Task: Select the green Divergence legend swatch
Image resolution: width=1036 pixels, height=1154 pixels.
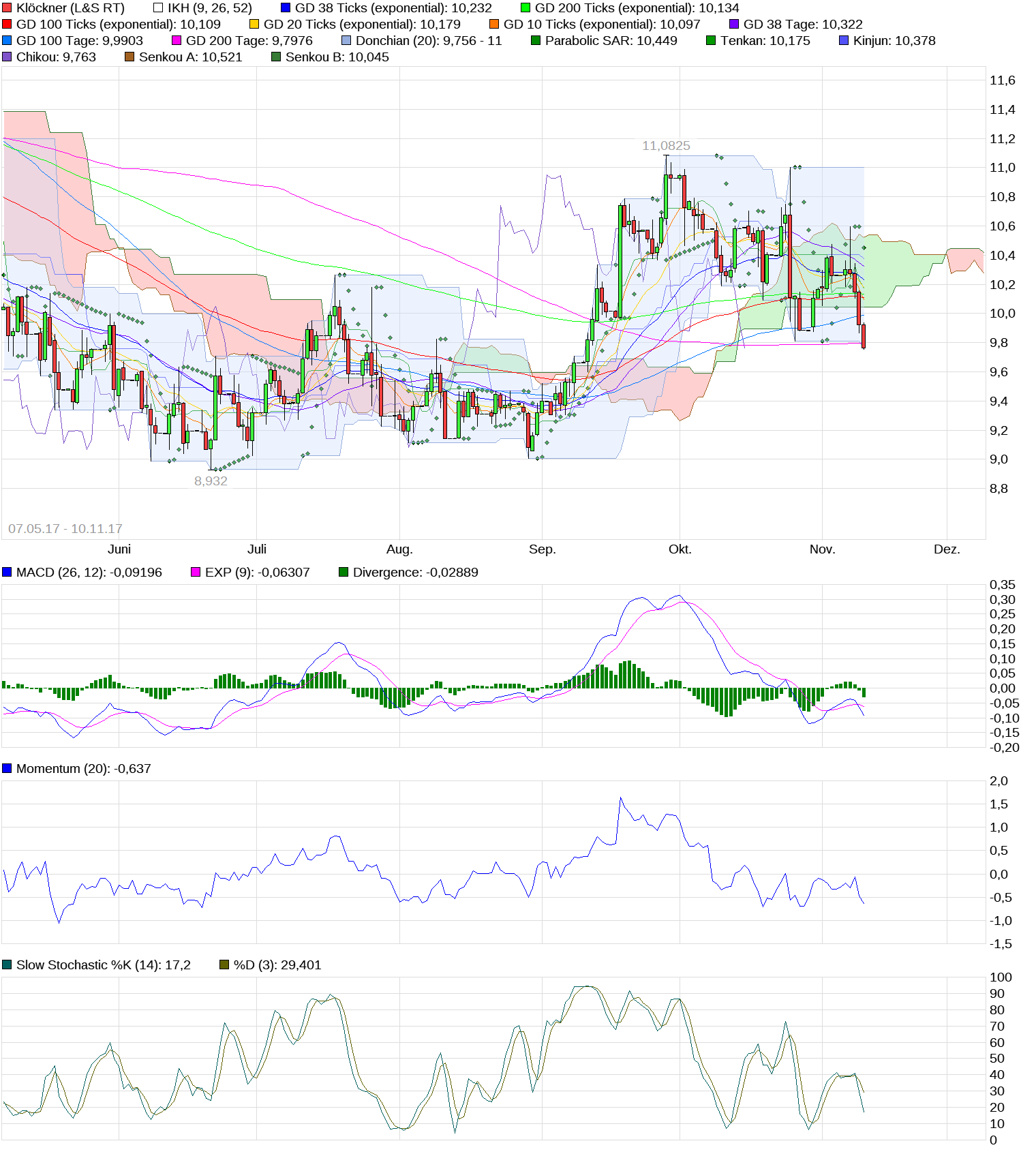Action: [x=344, y=573]
